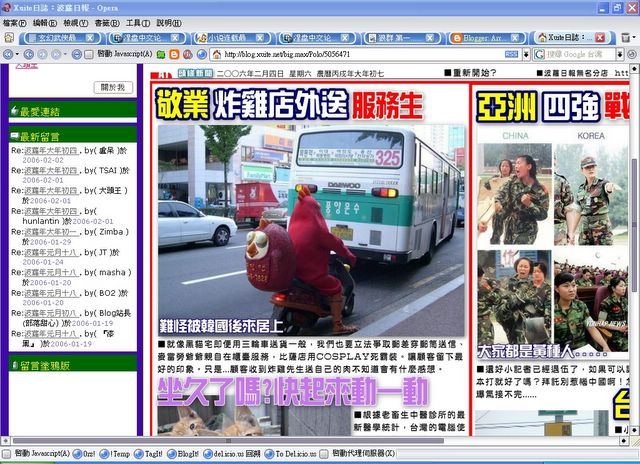Click the 0rz! bookmarklet in the bottom bar
Screen dimensions: 640x464
pyautogui.click(x=84, y=454)
